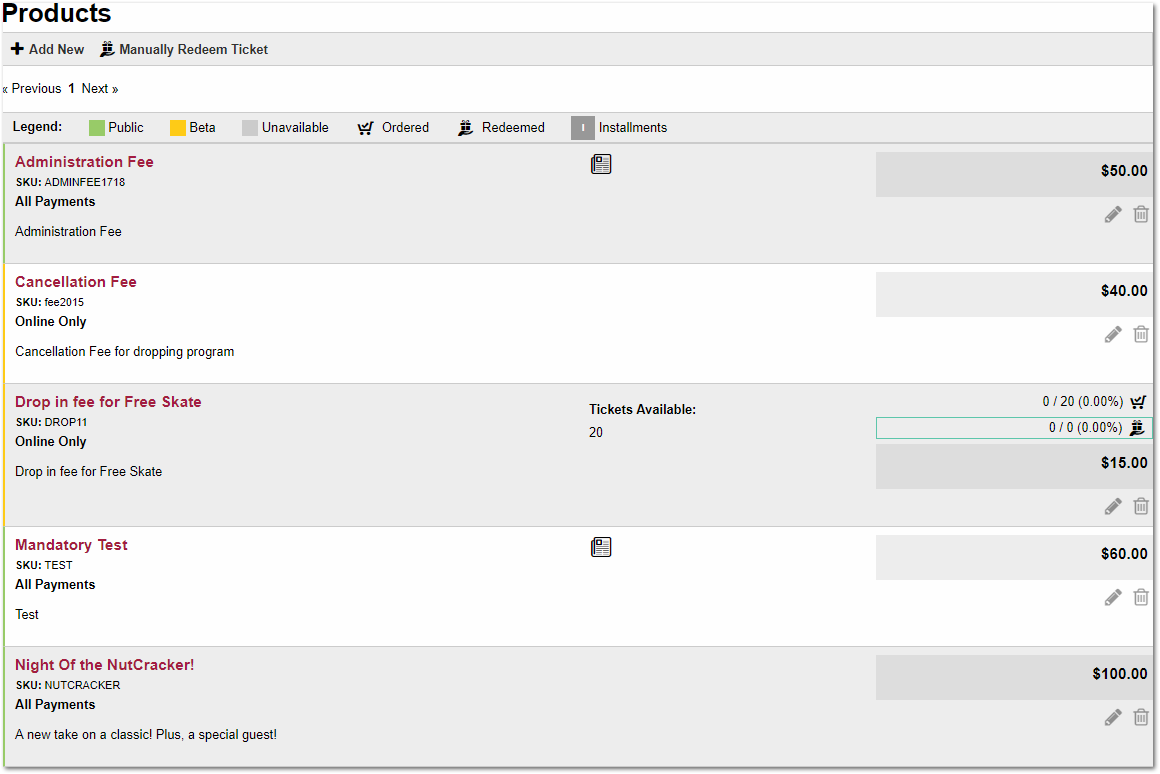Edit the Cancellation Fee product via pencil icon
The width and height of the screenshot is (1160, 774).
pos(1113,334)
